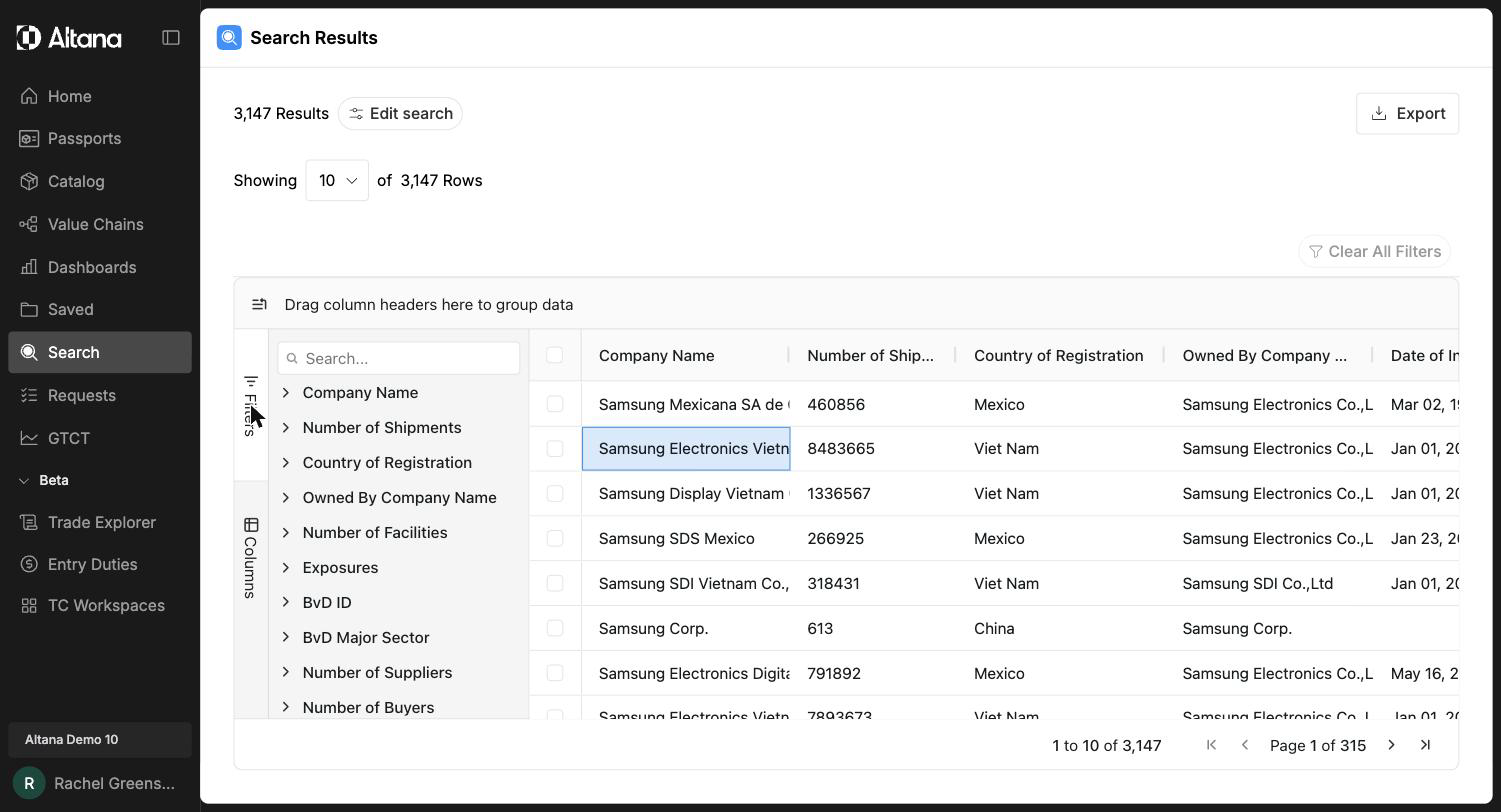This screenshot has height=812, width=1501.
Task: Go to Passports
Action: [x=100, y=138]
